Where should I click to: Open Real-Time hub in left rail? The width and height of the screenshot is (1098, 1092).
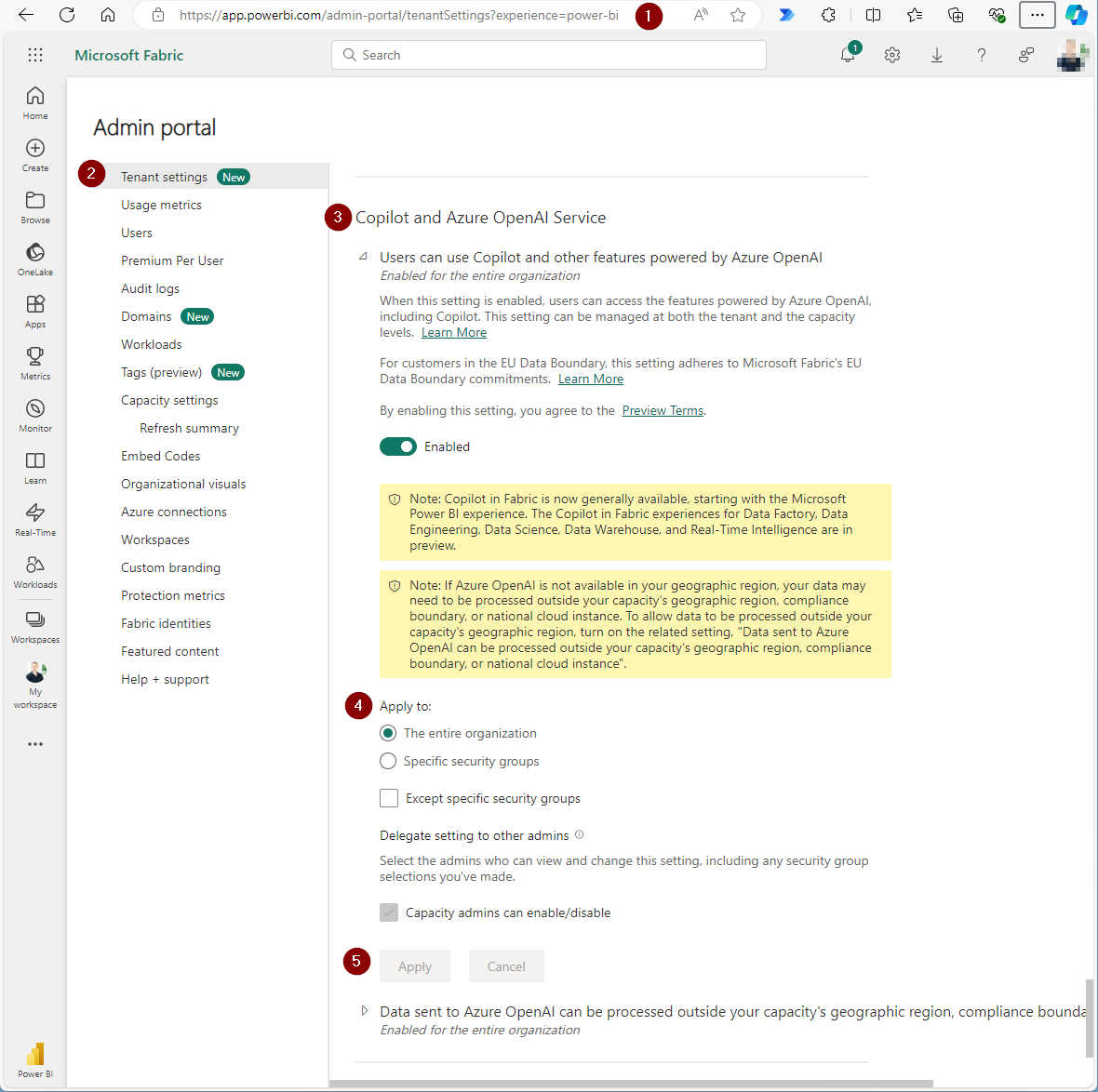tap(35, 520)
